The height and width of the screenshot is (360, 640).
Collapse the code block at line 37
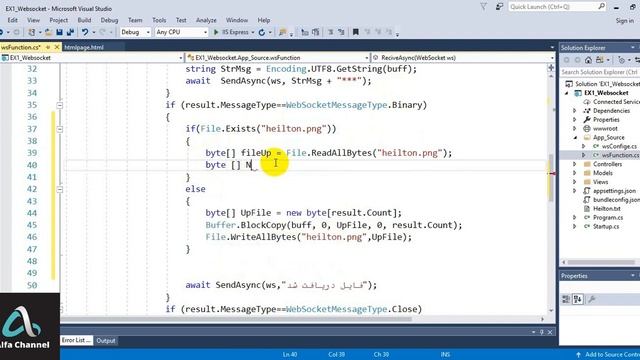click(x=60, y=129)
